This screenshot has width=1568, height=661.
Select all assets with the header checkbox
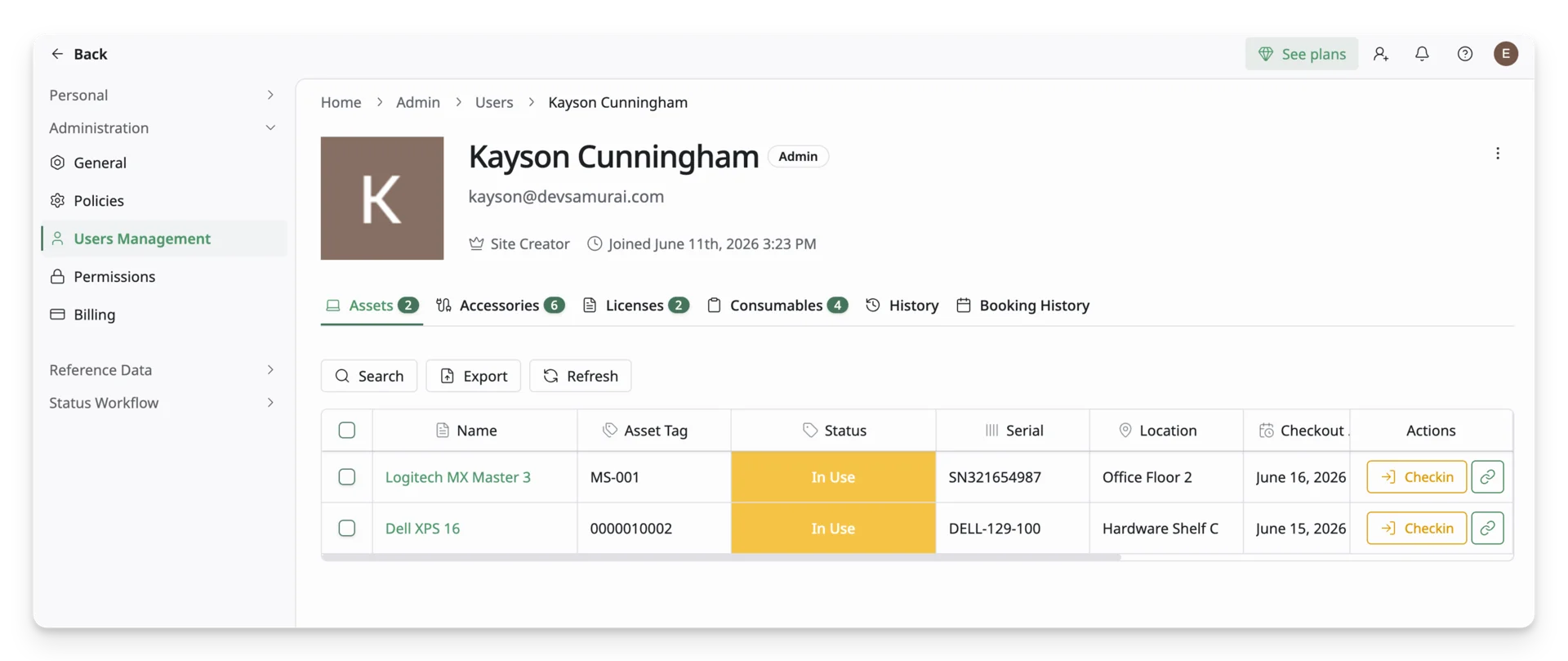tap(347, 431)
